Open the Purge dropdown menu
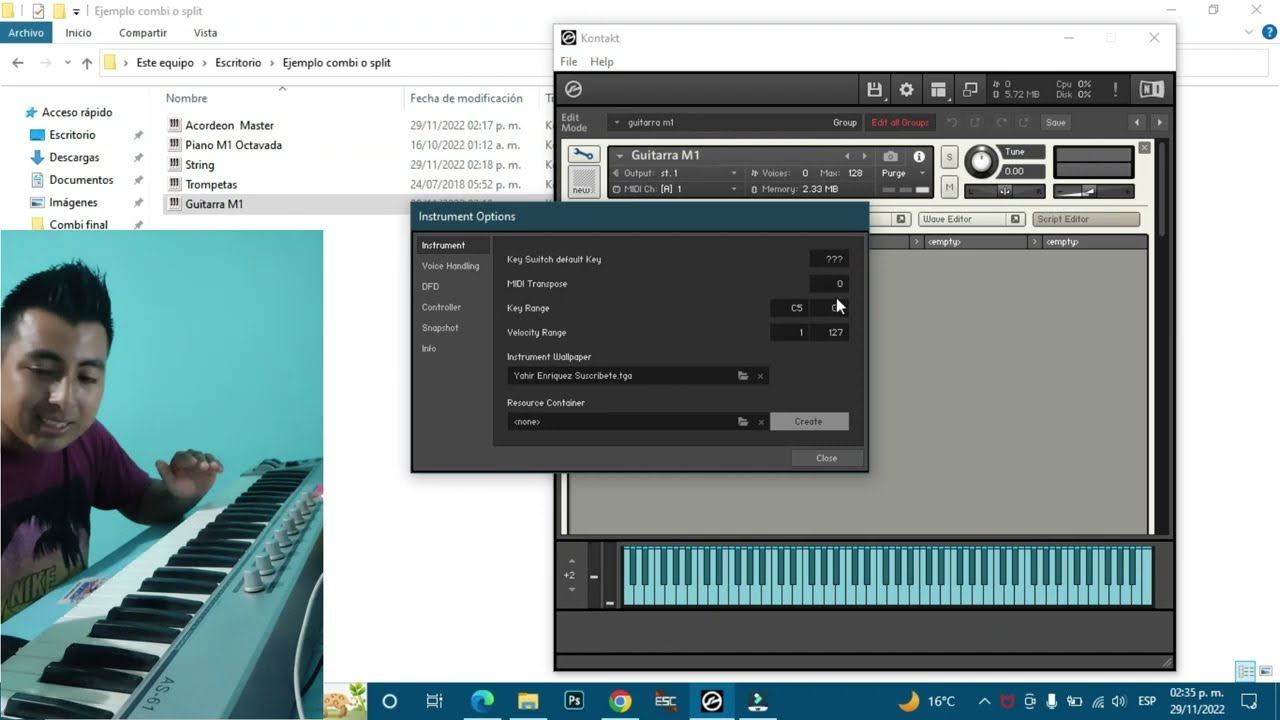Screen dimensions: 1280x720 [x=904, y=173]
